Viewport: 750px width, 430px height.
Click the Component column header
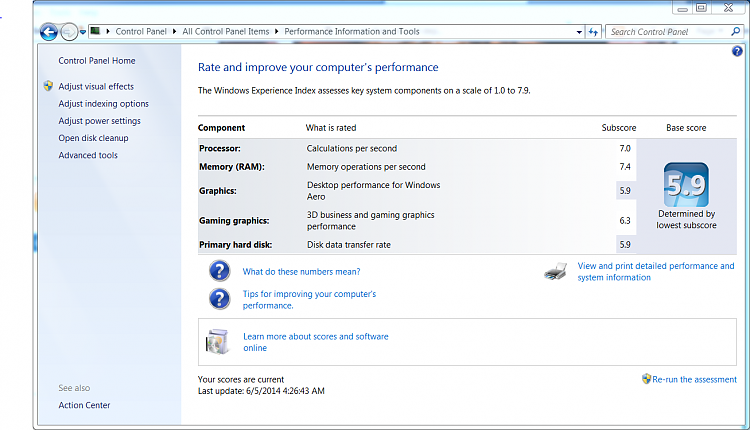coord(221,128)
